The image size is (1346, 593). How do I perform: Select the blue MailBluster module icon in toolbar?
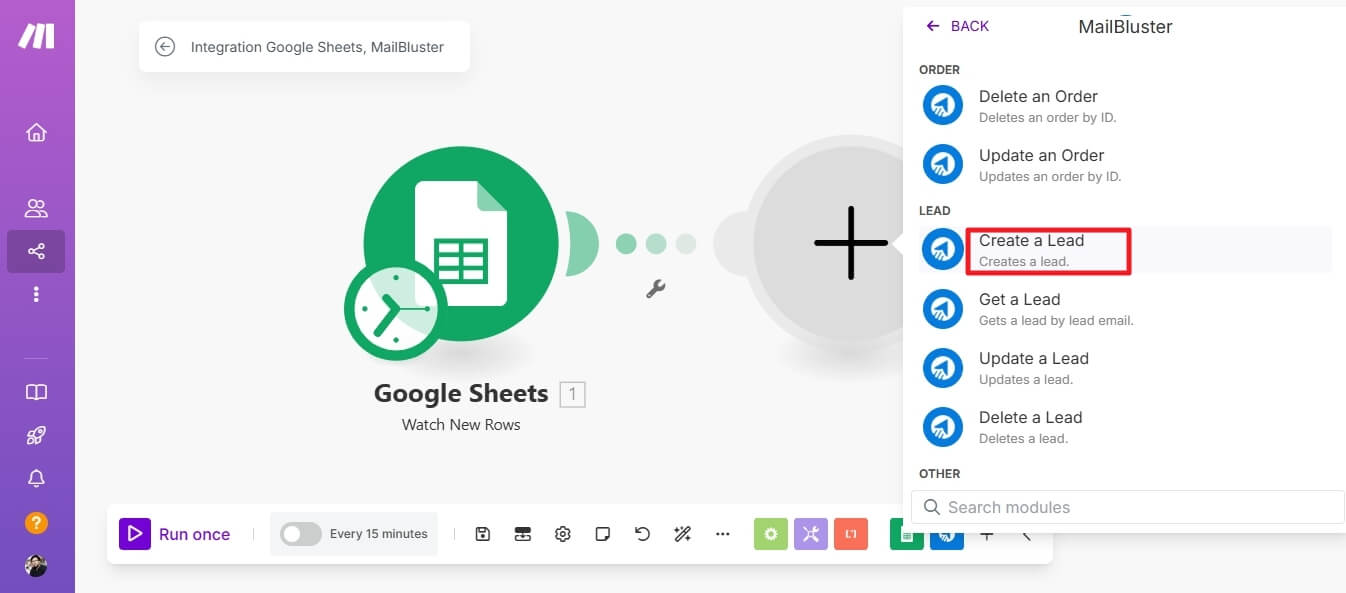point(946,533)
